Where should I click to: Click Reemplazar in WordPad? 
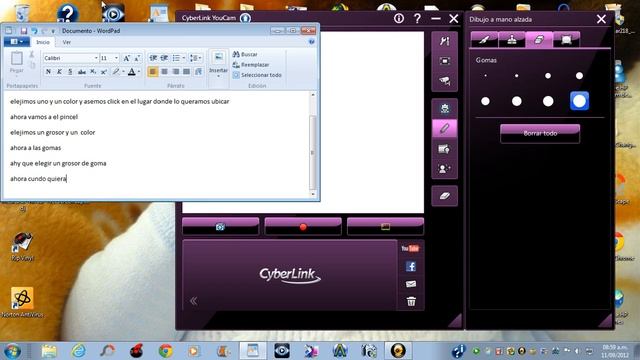coord(251,65)
